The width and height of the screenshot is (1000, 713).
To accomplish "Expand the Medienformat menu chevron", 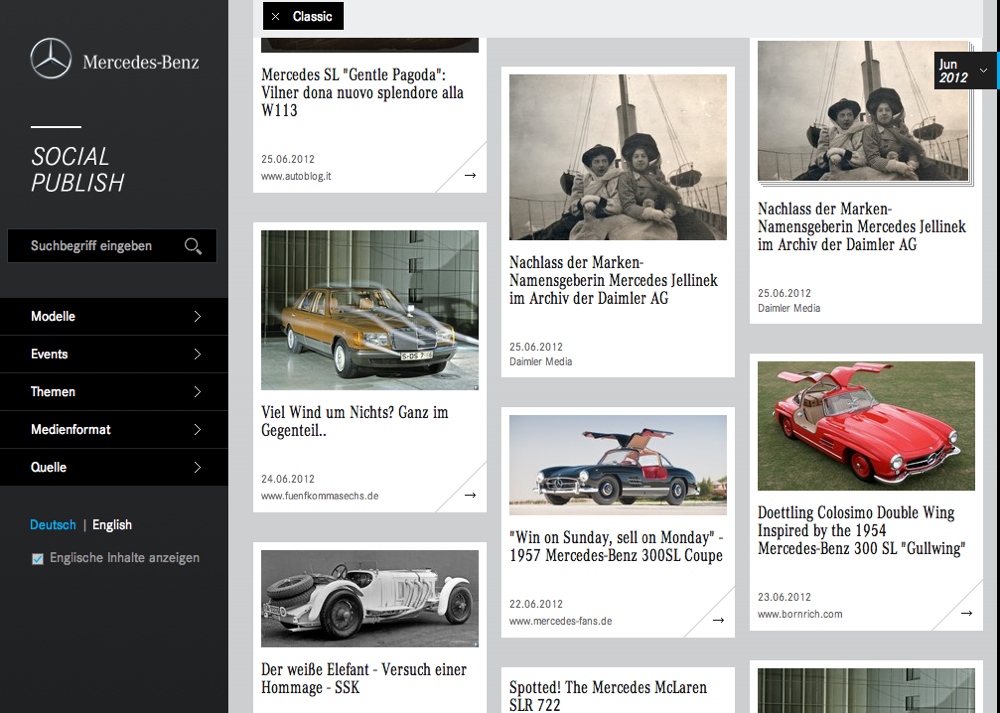I will click(x=197, y=430).
